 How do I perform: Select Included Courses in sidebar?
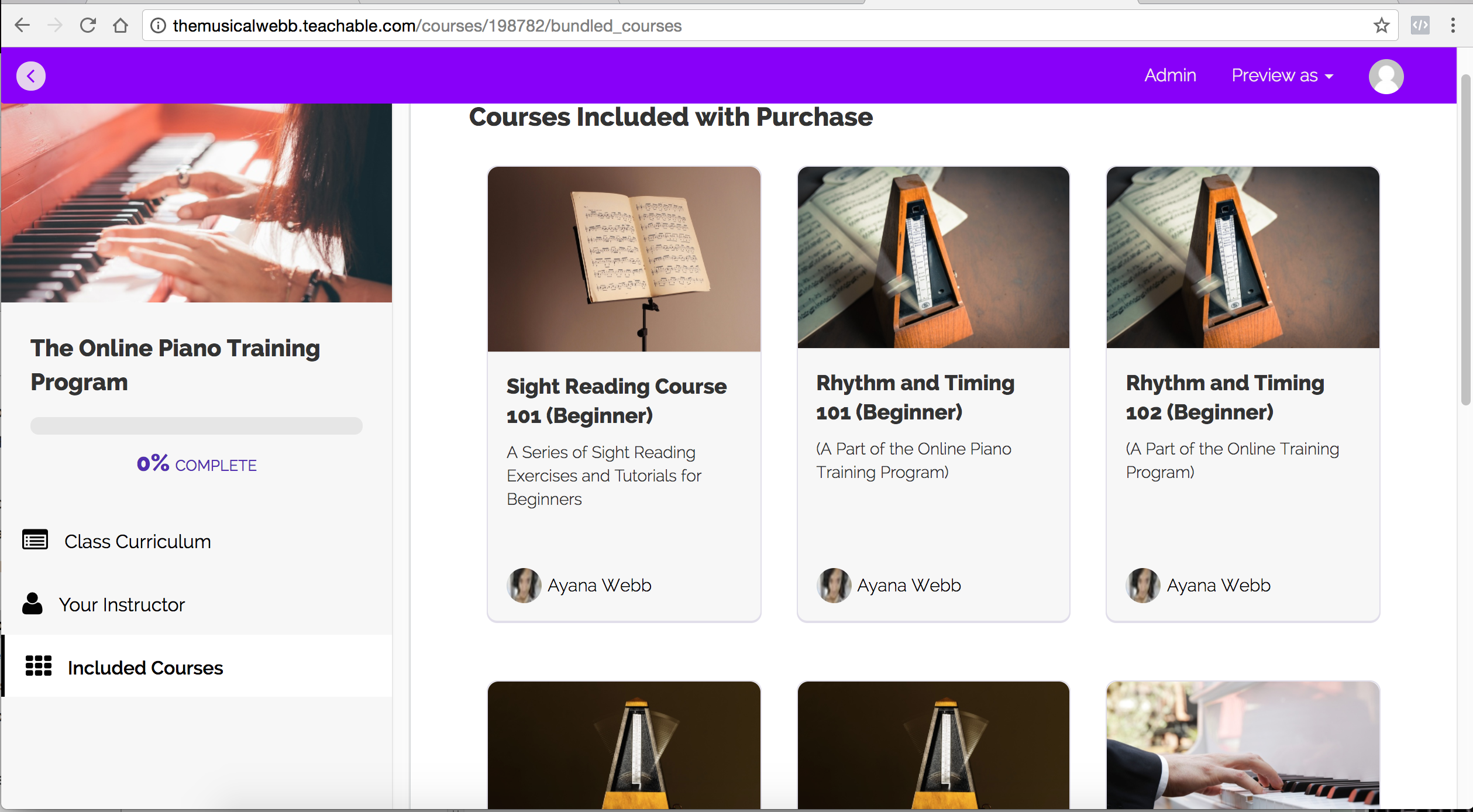pyautogui.click(x=197, y=666)
